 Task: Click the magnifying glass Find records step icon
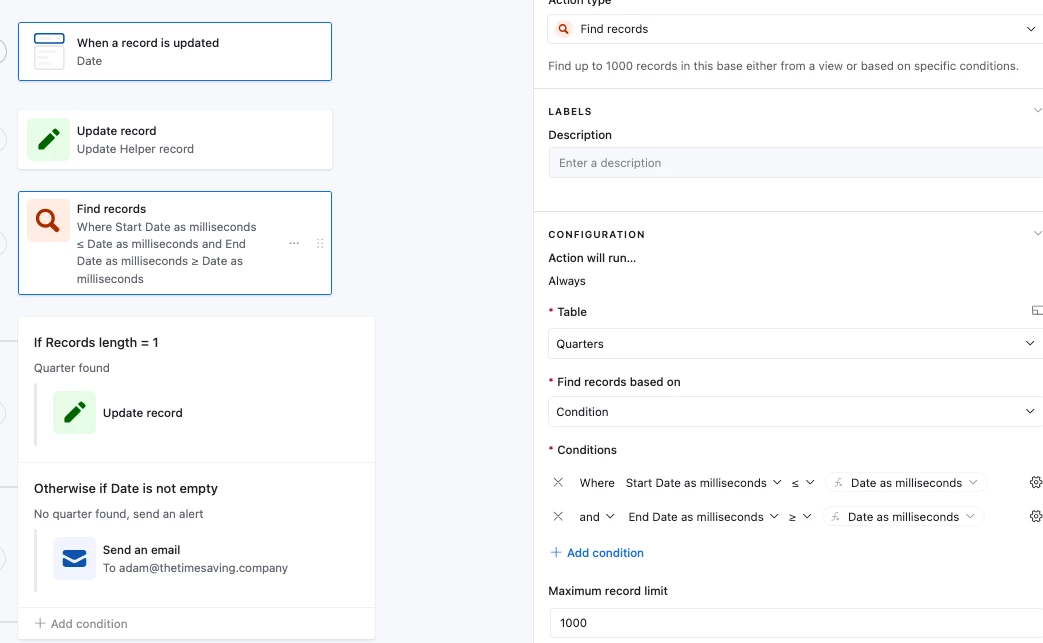(48, 221)
